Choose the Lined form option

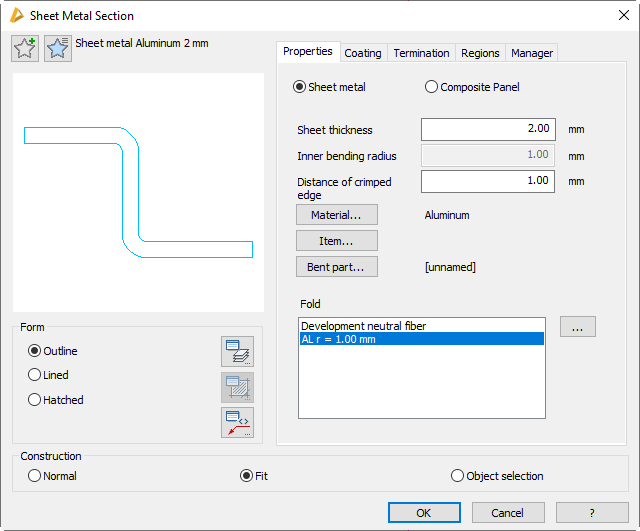point(35,375)
